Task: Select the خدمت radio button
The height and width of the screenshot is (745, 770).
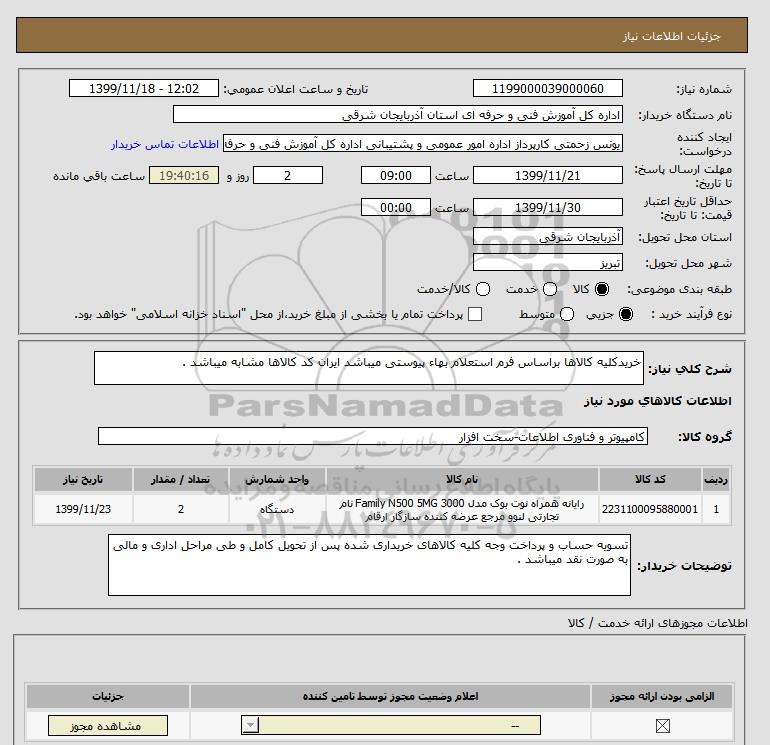Action: [x=550, y=289]
